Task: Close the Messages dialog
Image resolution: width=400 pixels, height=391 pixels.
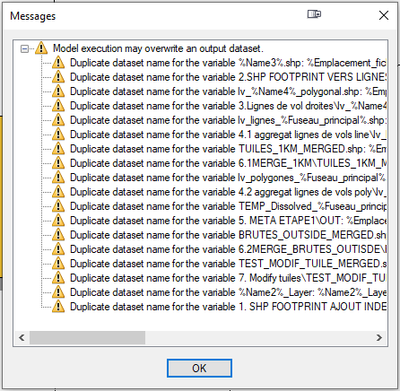Action: 384,15
